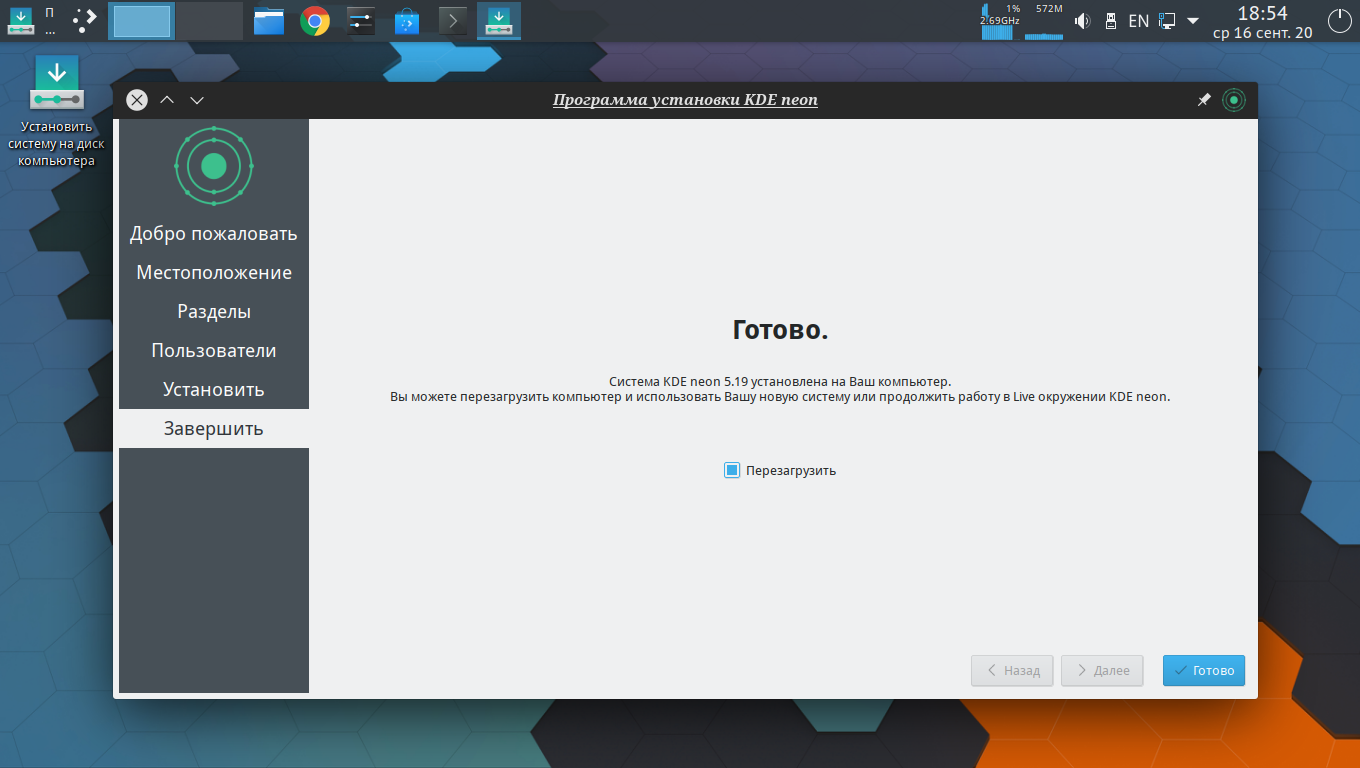This screenshot has height=768, width=1360.
Task: Pin the installer window with pushpin icon
Action: tap(1204, 100)
